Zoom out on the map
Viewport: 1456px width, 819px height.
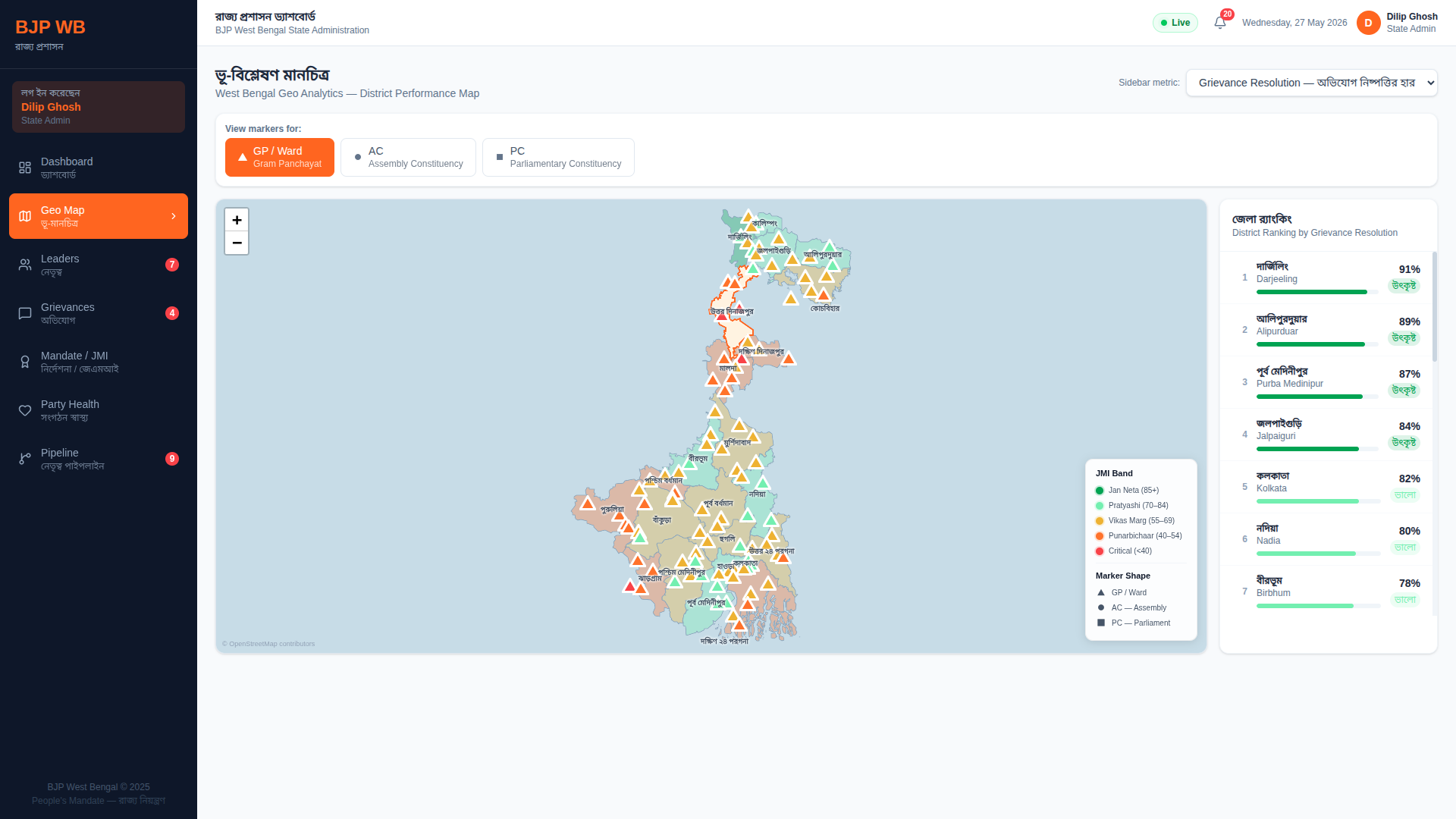point(237,243)
